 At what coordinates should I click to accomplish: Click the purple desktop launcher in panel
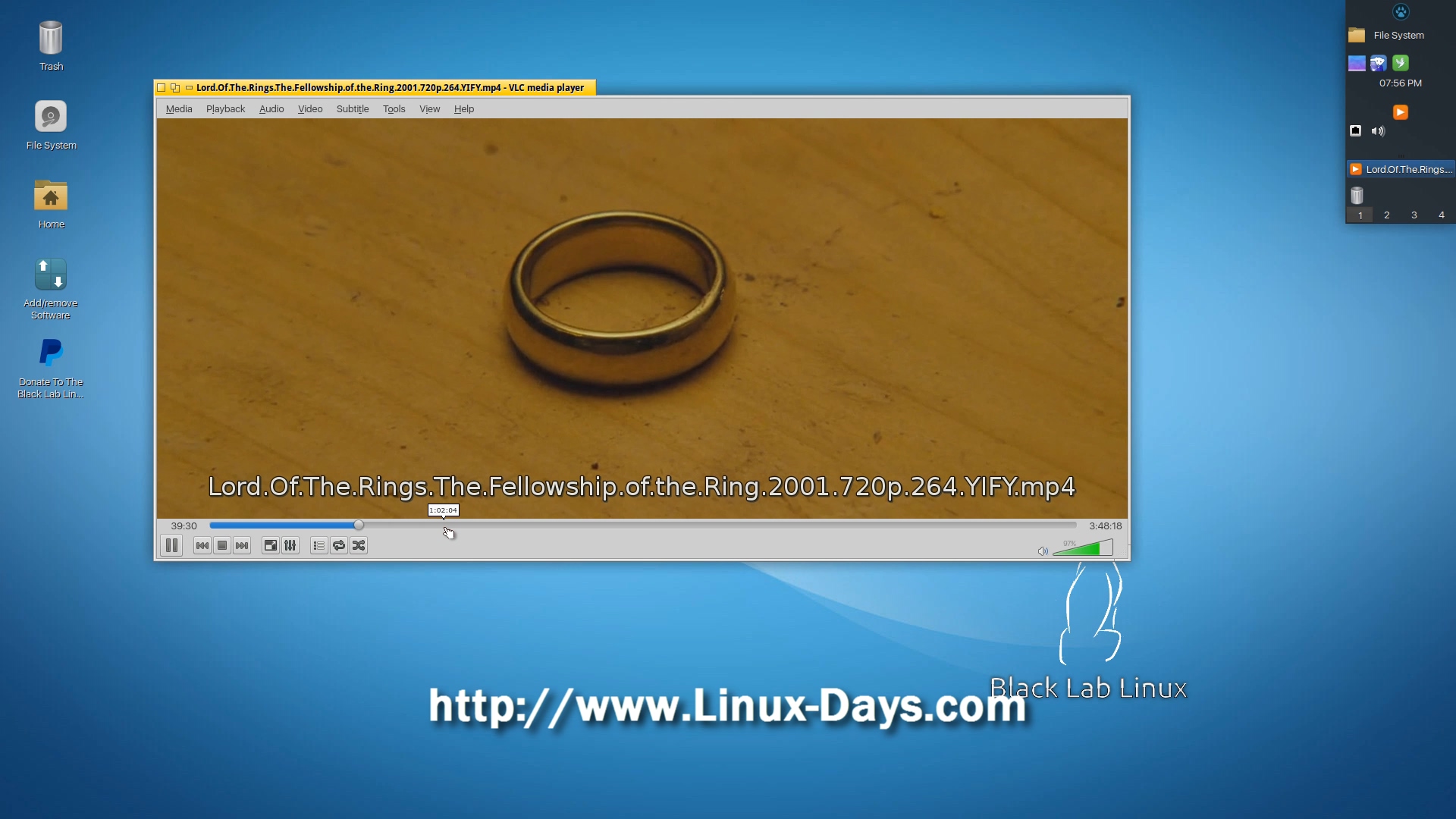click(1357, 63)
